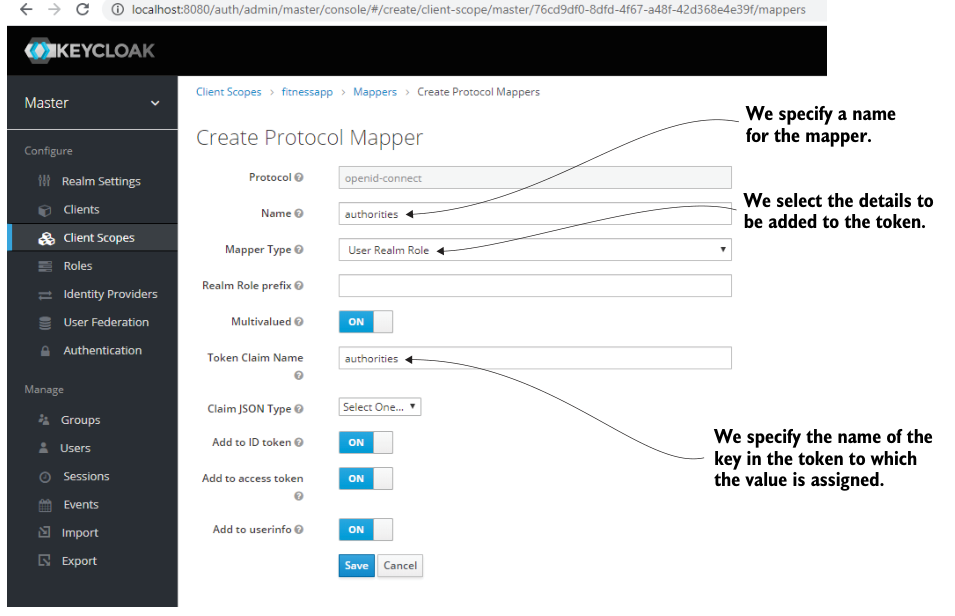
Task: Expand the Master realm selector
Action: pyautogui.click(x=92, y=103)
